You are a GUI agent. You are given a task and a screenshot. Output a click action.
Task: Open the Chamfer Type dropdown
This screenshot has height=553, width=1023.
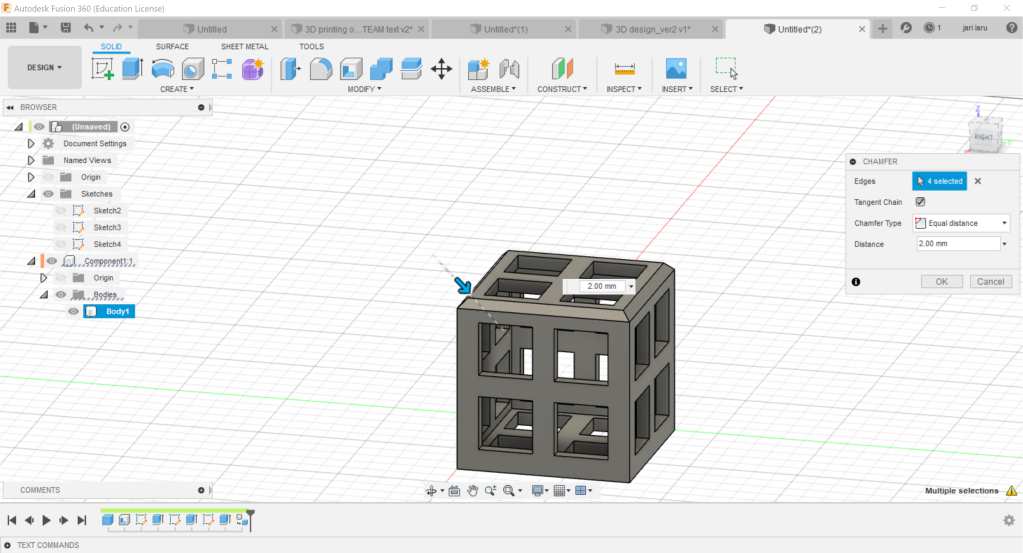(960, 223)
